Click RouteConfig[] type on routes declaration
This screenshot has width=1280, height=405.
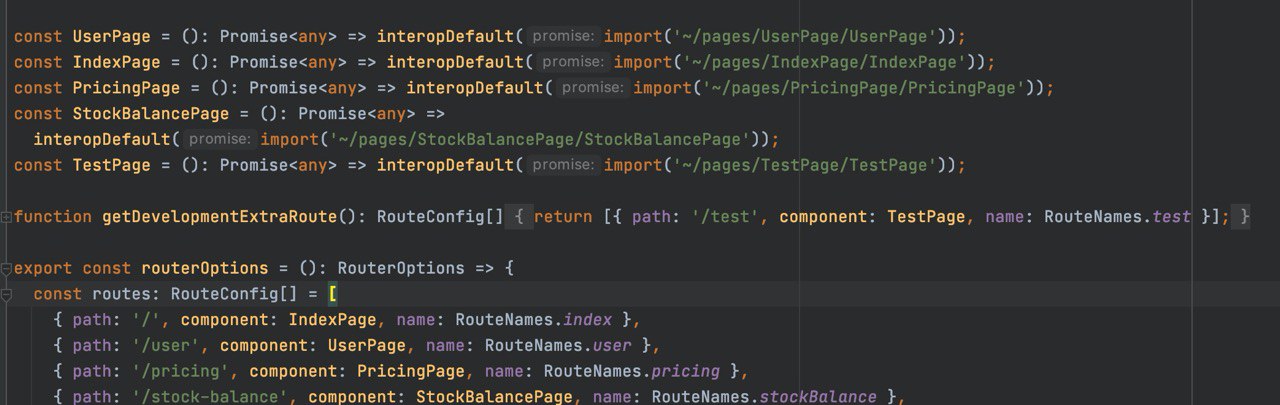pyautogui.click(x=234, y=295)
